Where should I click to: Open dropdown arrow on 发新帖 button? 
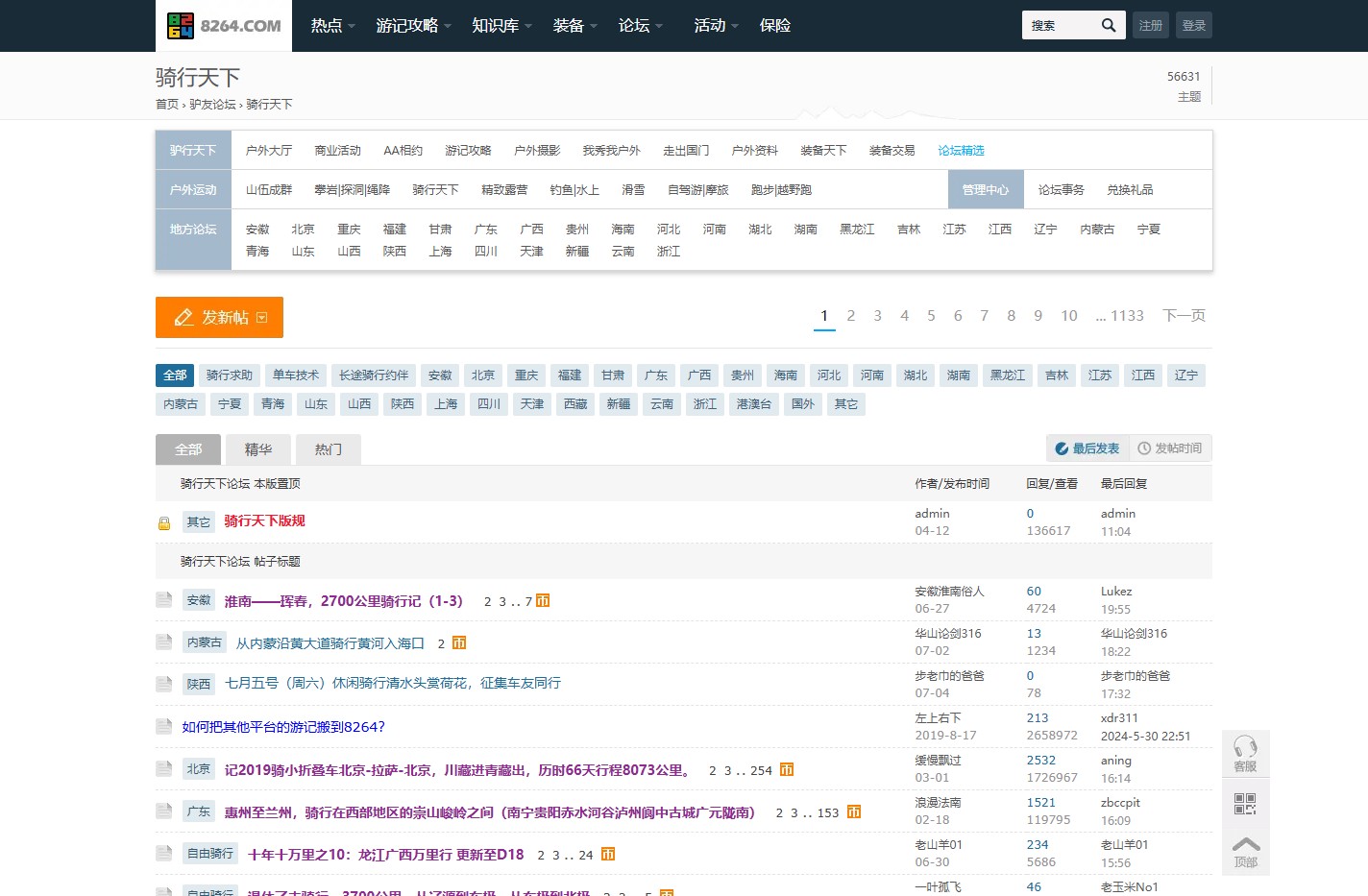point(262,318)
